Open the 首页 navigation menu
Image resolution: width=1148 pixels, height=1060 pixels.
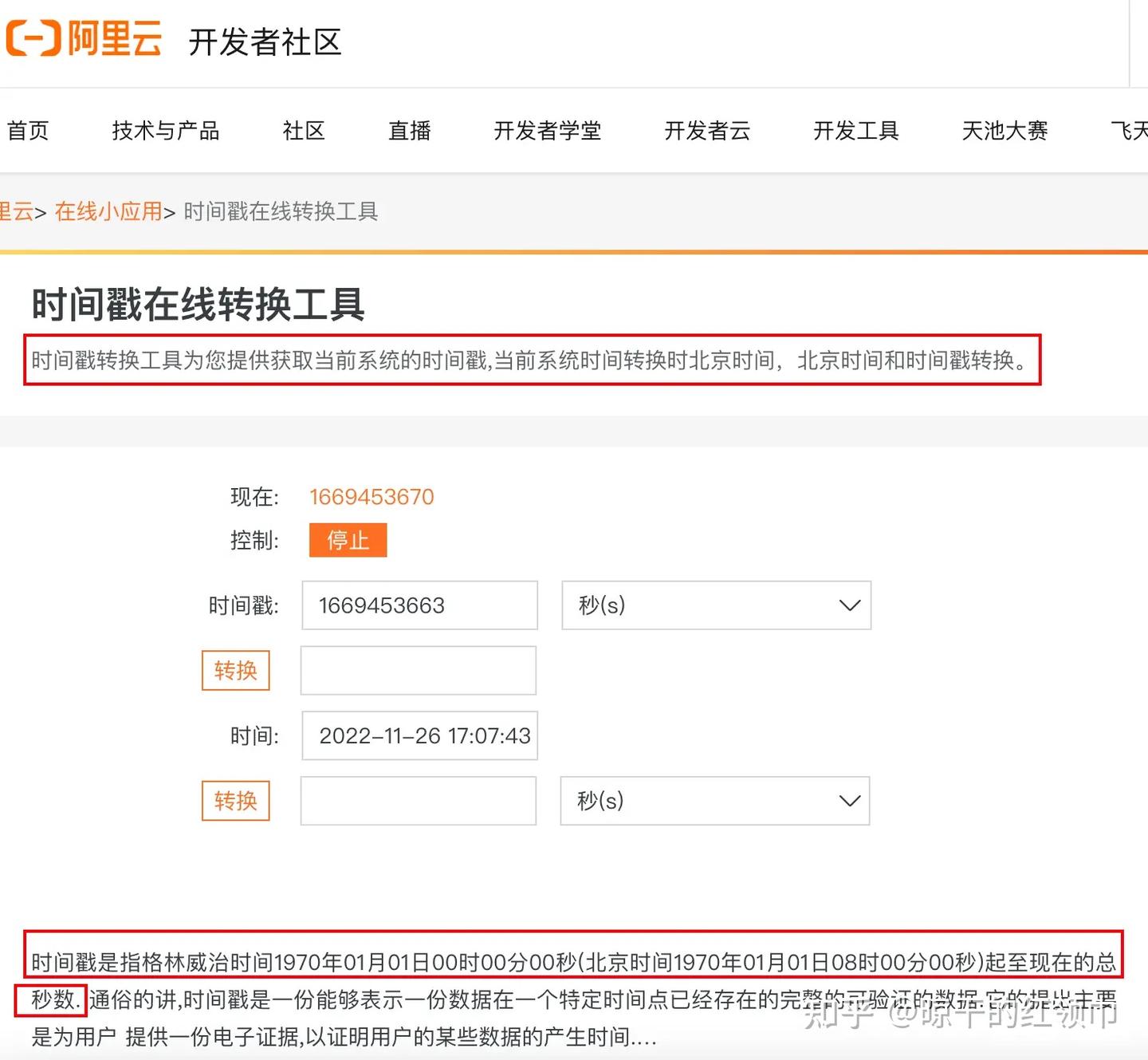click(x=28, y=131)
